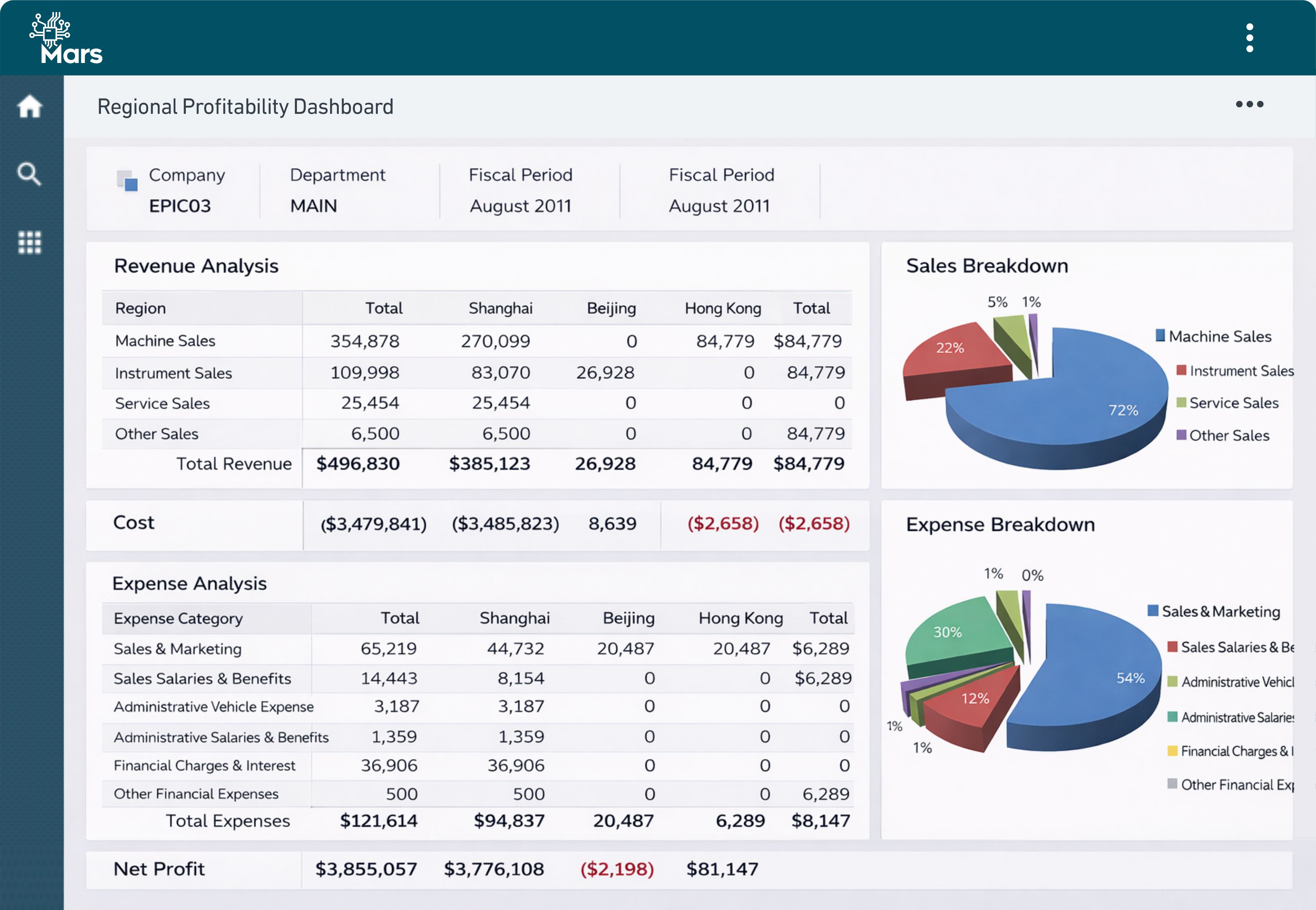Viewport: 1316px width, 910px height.
Task: Click the search icon in the sidebar
Action: pyautogui.click(x=29, y=174)
